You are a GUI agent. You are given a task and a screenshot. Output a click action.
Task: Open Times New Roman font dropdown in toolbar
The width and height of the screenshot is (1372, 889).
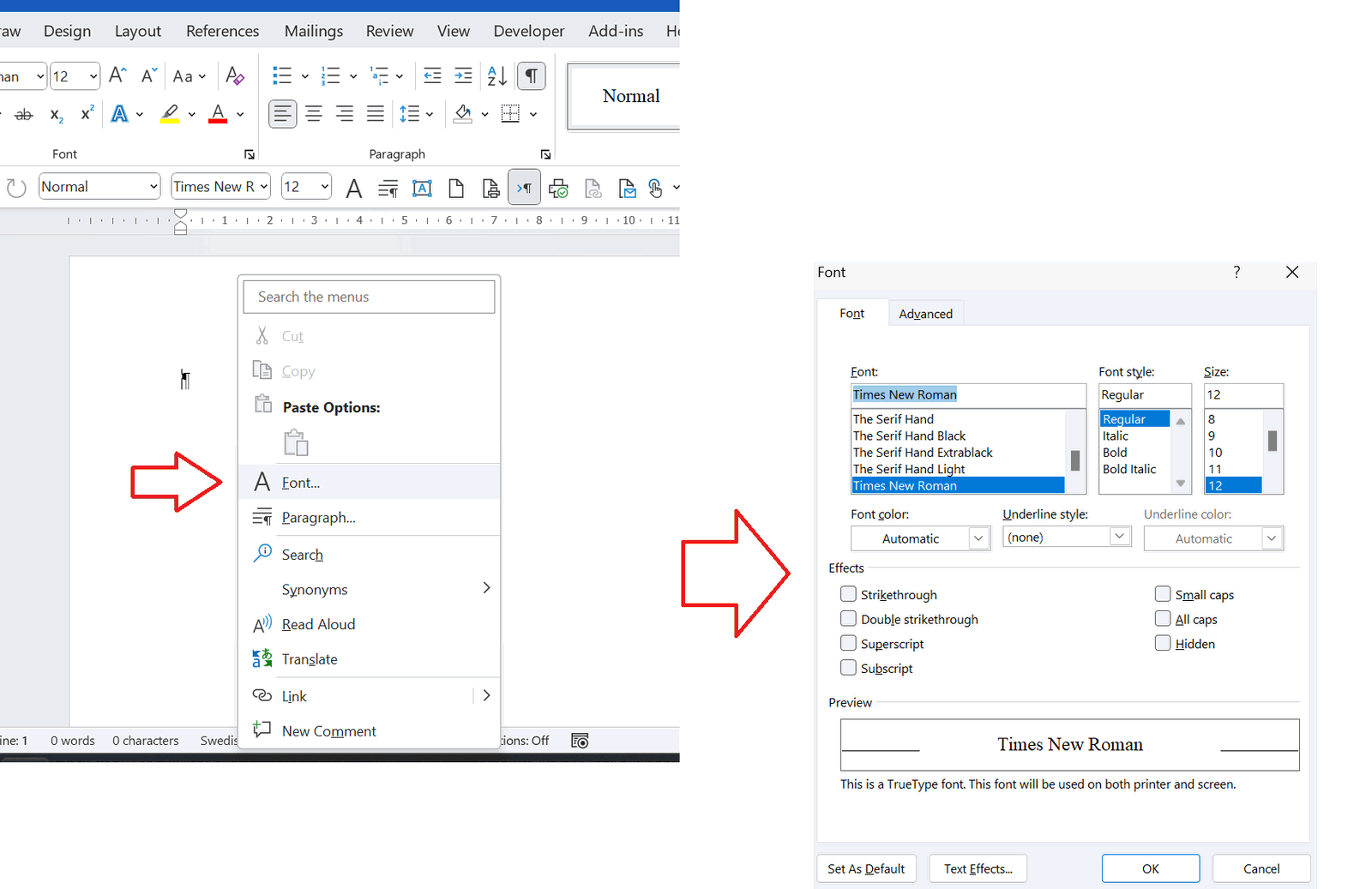coord(264,186)
